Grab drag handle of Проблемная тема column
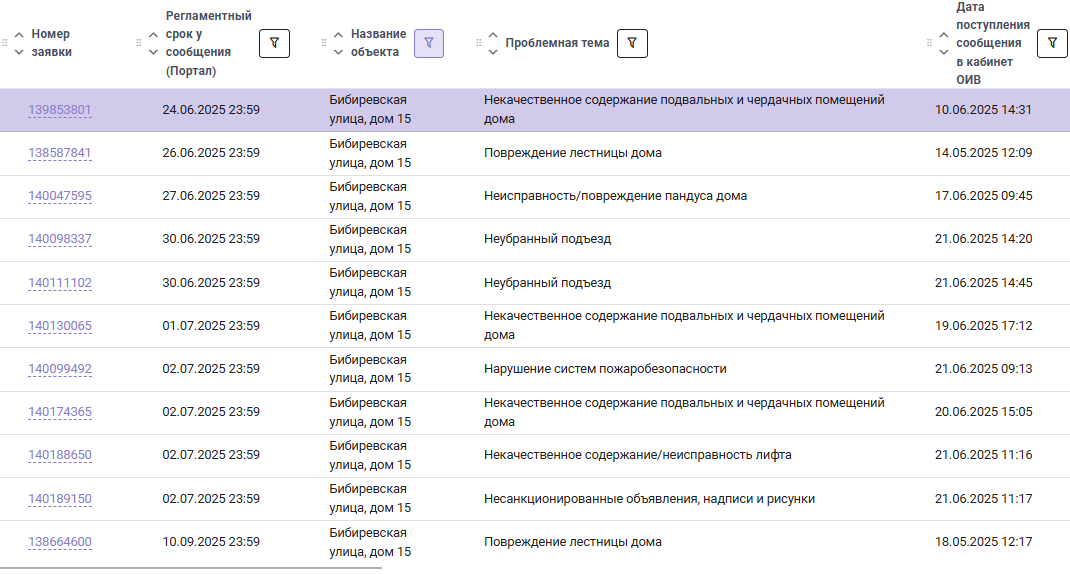1070x574 pixels. (478, 43)
